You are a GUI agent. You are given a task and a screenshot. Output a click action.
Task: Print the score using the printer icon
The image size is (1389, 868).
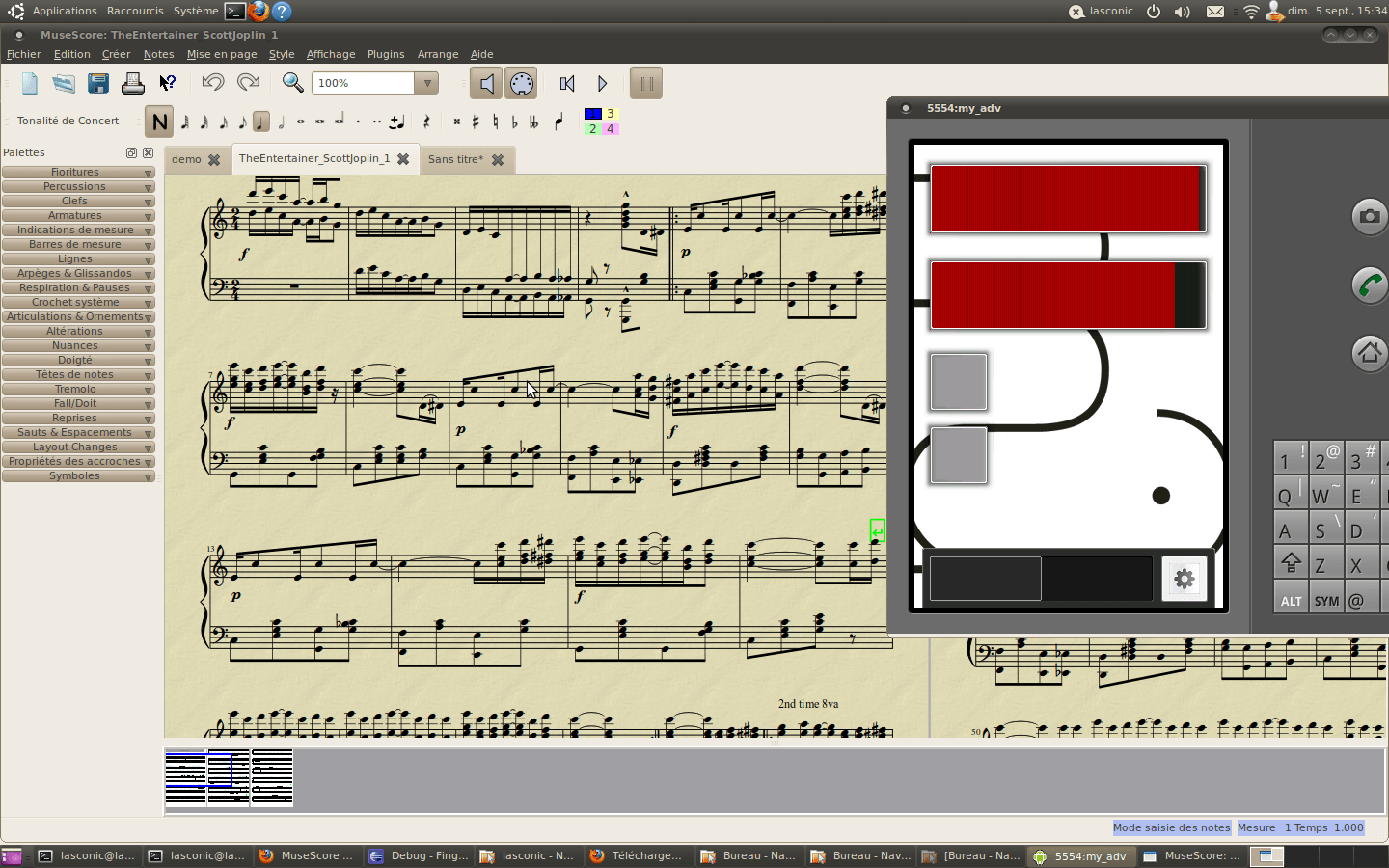pos(133,84)
